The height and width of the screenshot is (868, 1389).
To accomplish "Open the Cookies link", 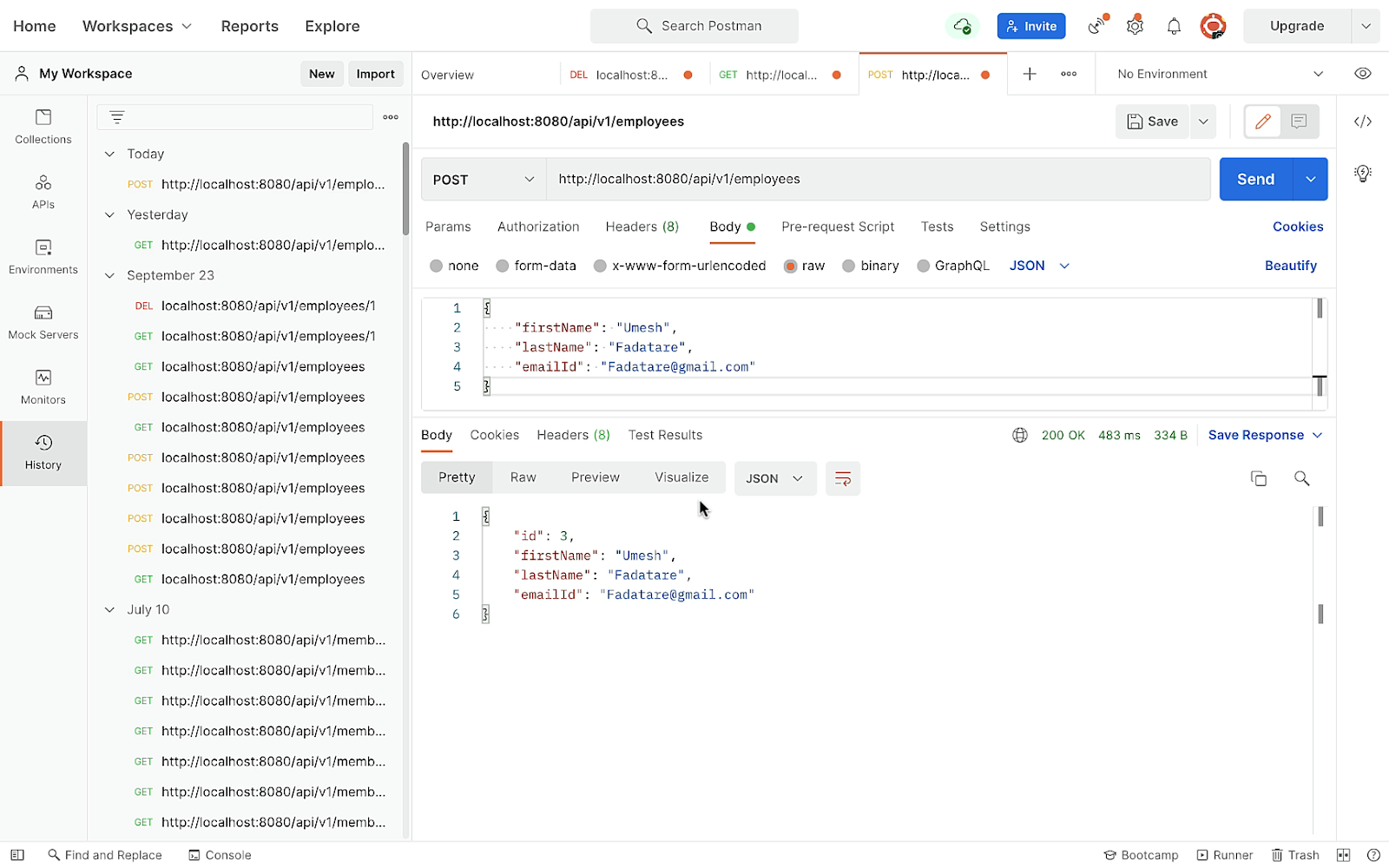I will (1298, 227).
